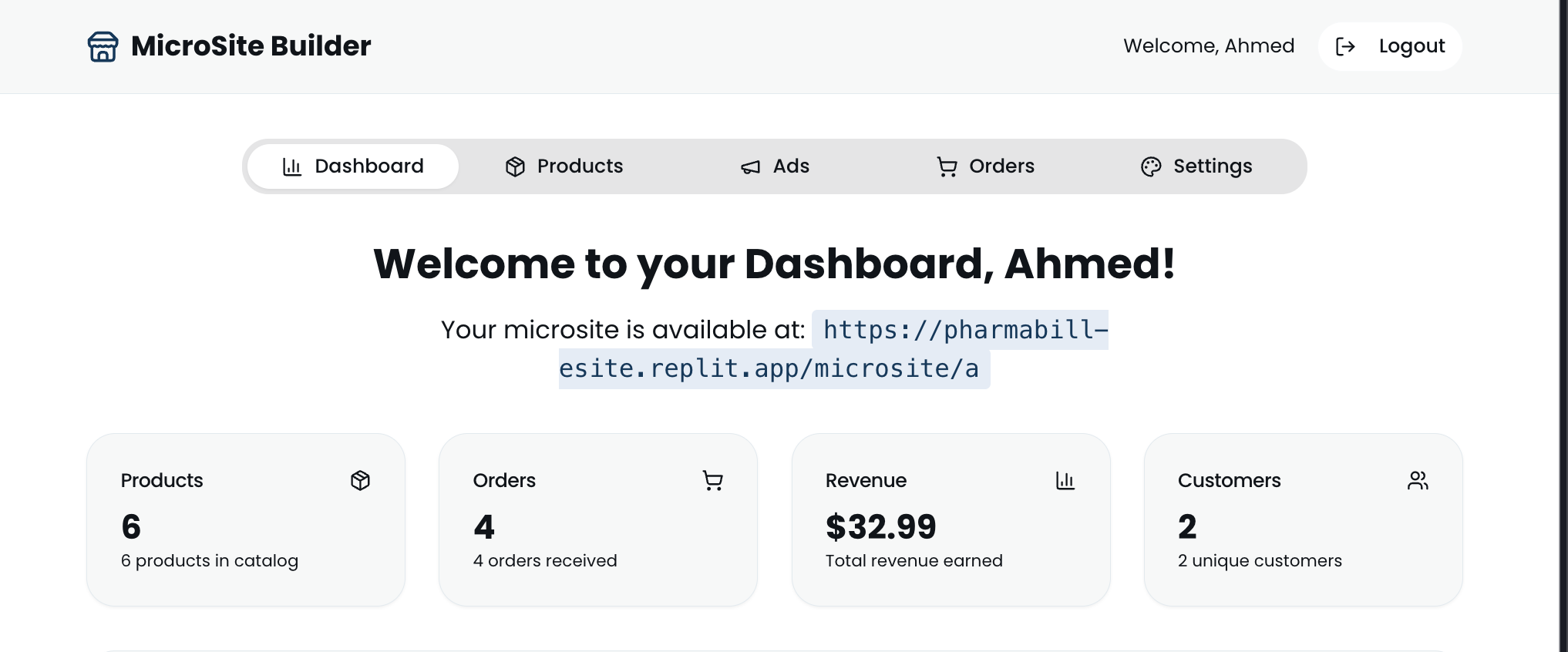The width and height of the screenshot is (1568, 652).
Task: Click the logout arrow icon
Action: coord(1345,46)
